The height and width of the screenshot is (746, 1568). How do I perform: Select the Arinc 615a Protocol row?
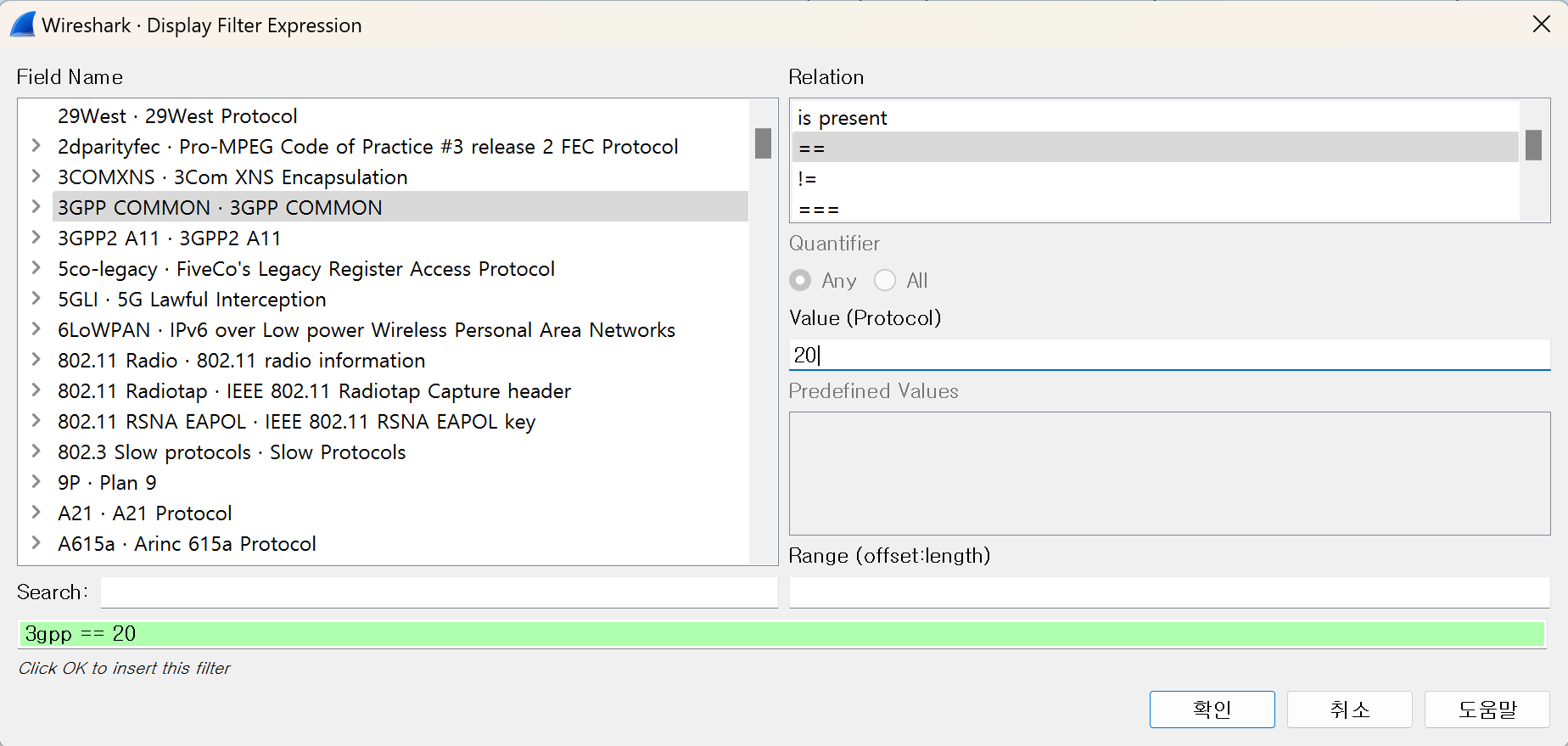point(400,543)
